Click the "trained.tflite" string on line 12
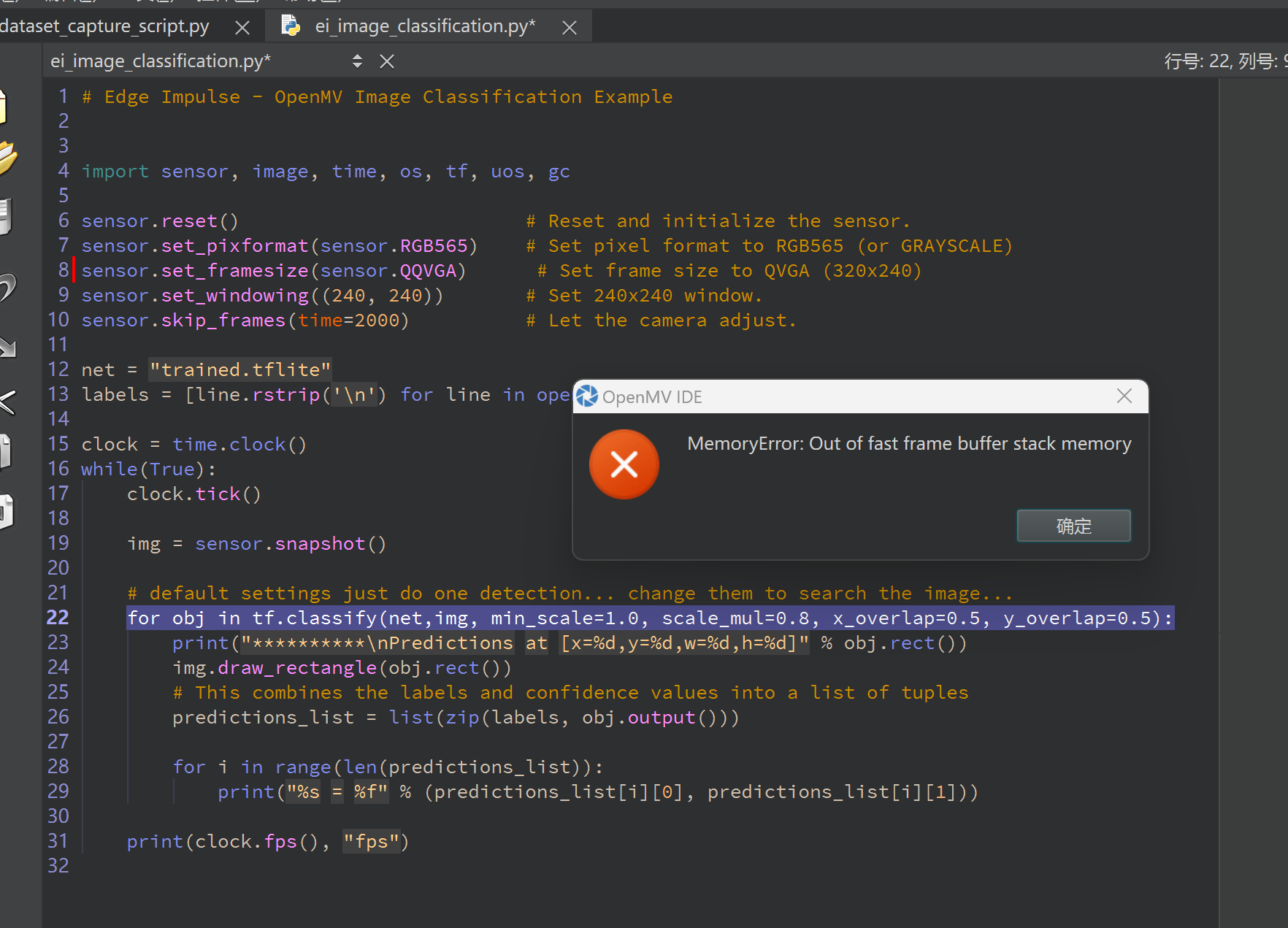The height and width of the screenshot is (928, 1288). 240,370
